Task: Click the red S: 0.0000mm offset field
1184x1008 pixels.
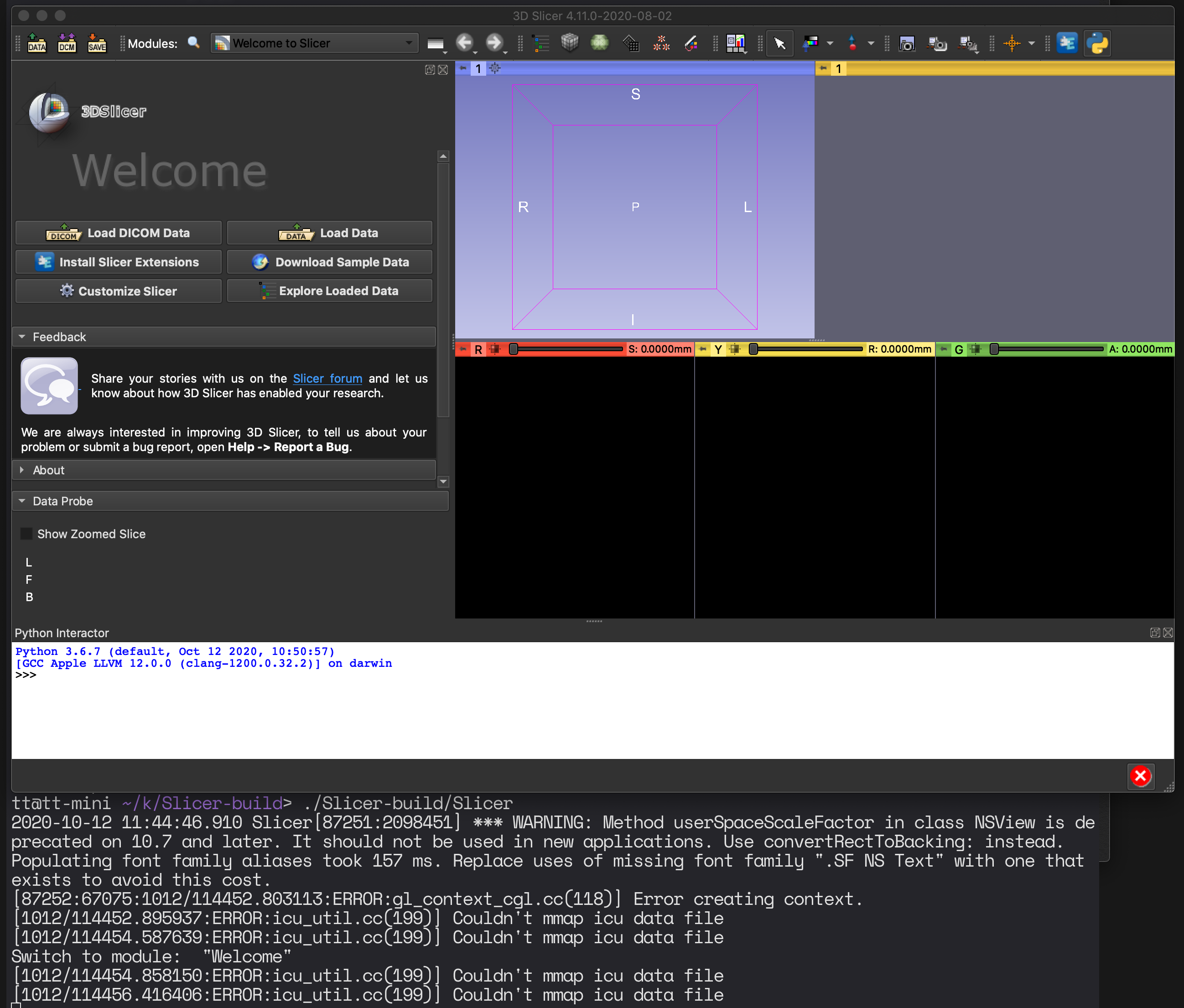Action: click(660, 348)
